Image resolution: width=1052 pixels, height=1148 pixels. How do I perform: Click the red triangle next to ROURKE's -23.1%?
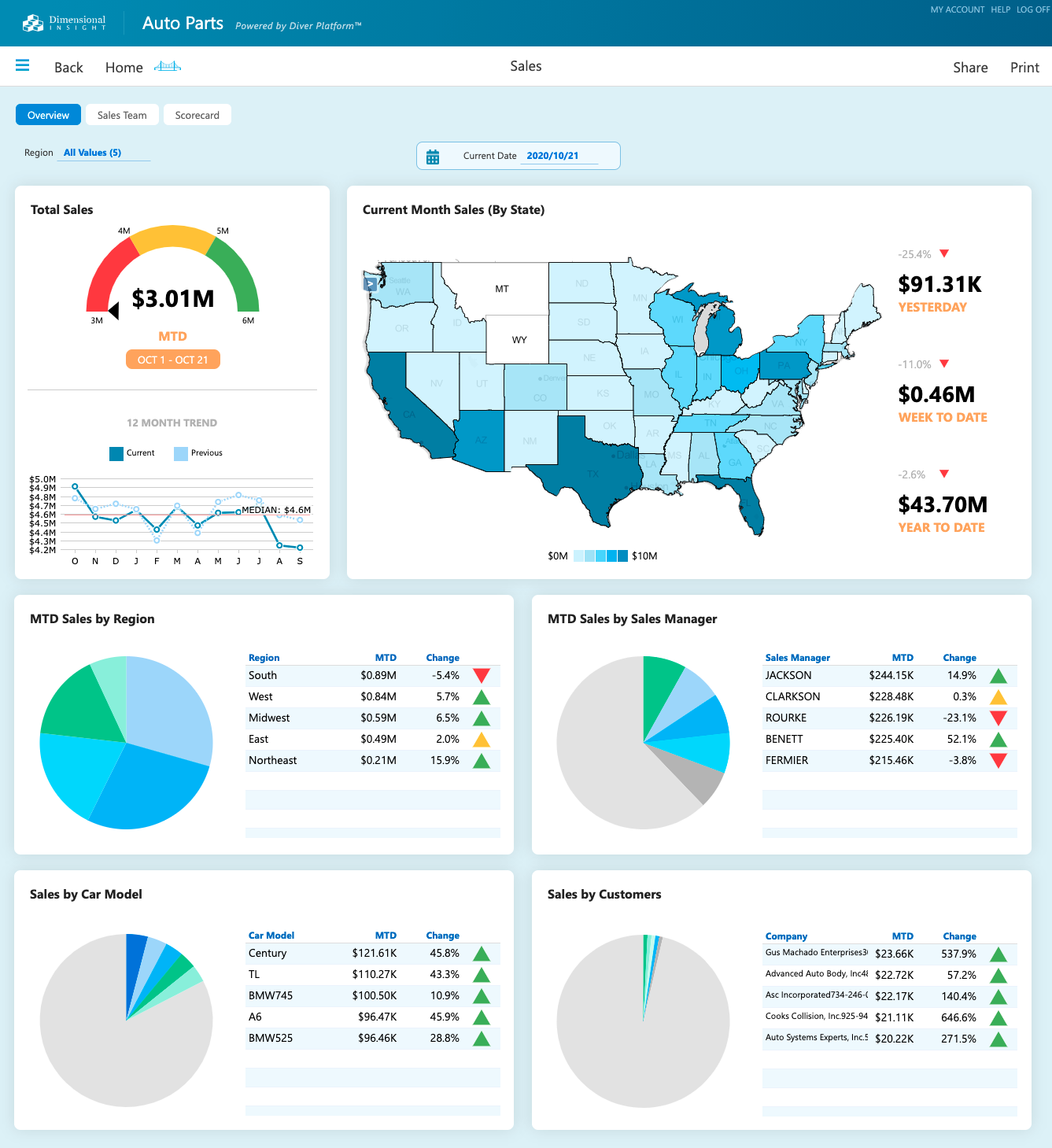pos(999,718)
